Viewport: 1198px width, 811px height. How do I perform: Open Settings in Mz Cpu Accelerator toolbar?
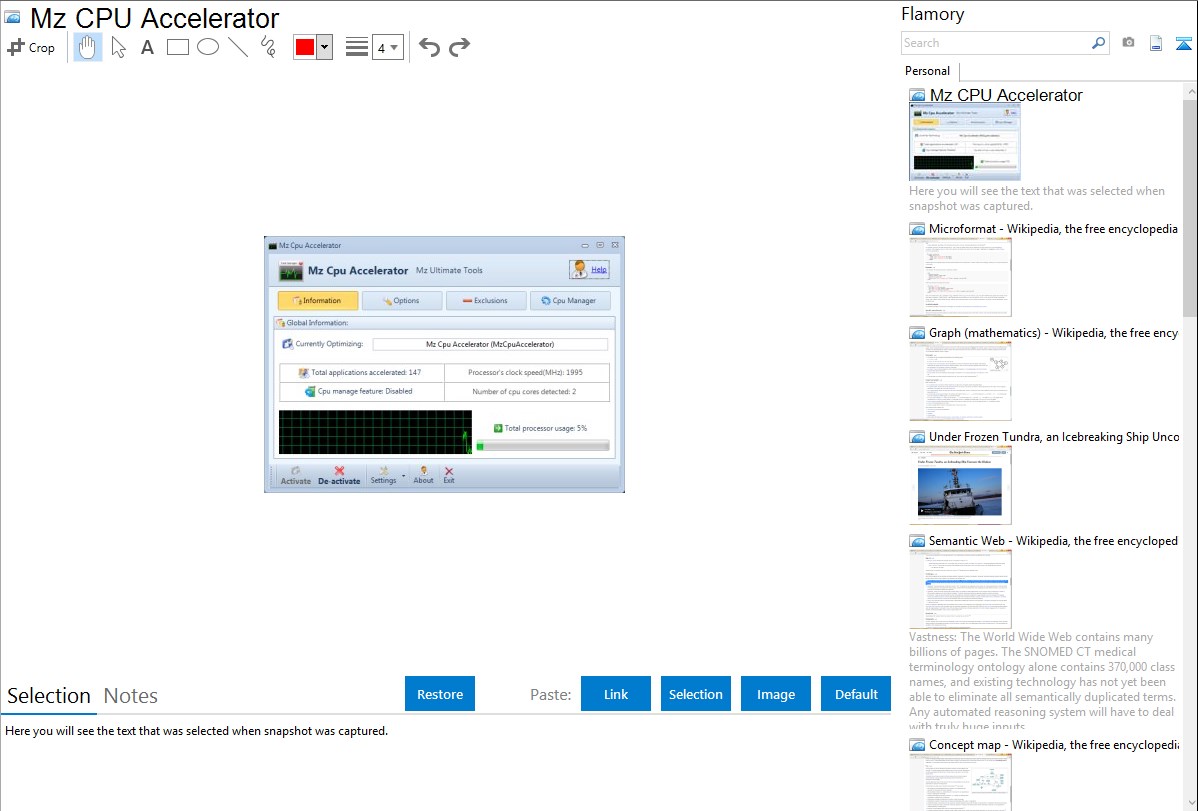[x=384, y=475]
